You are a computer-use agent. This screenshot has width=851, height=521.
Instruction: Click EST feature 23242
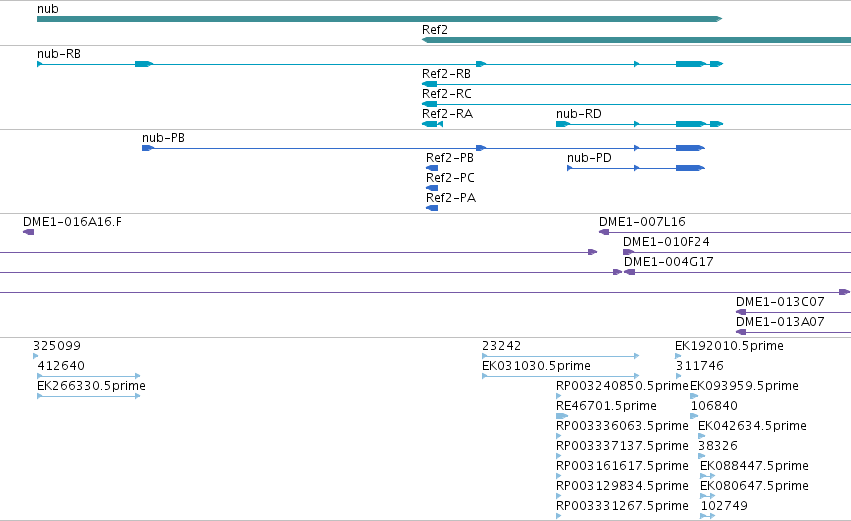pyautogui.click(x=560, y=356)
